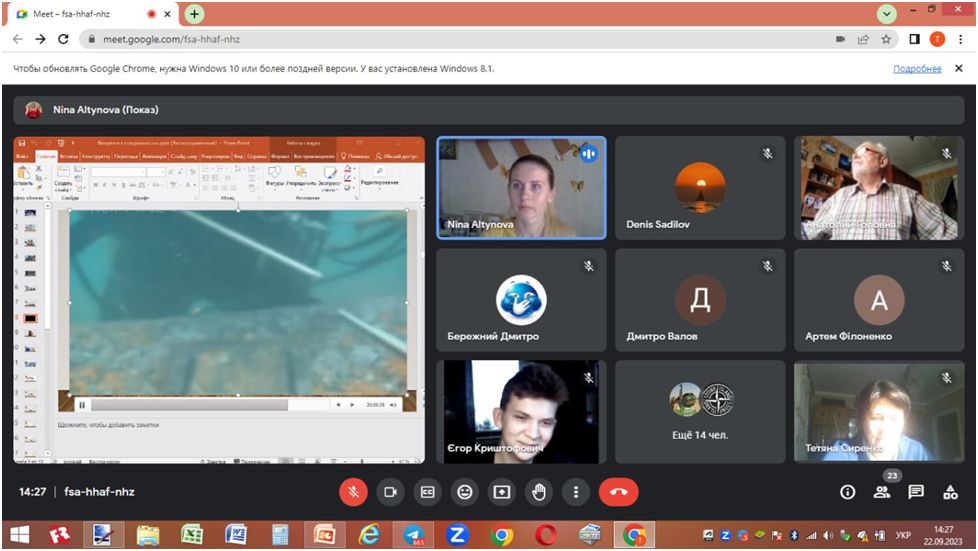Open Calculator from the taskbar
This screenshot has height=551, width=978.
click(280, 535)
